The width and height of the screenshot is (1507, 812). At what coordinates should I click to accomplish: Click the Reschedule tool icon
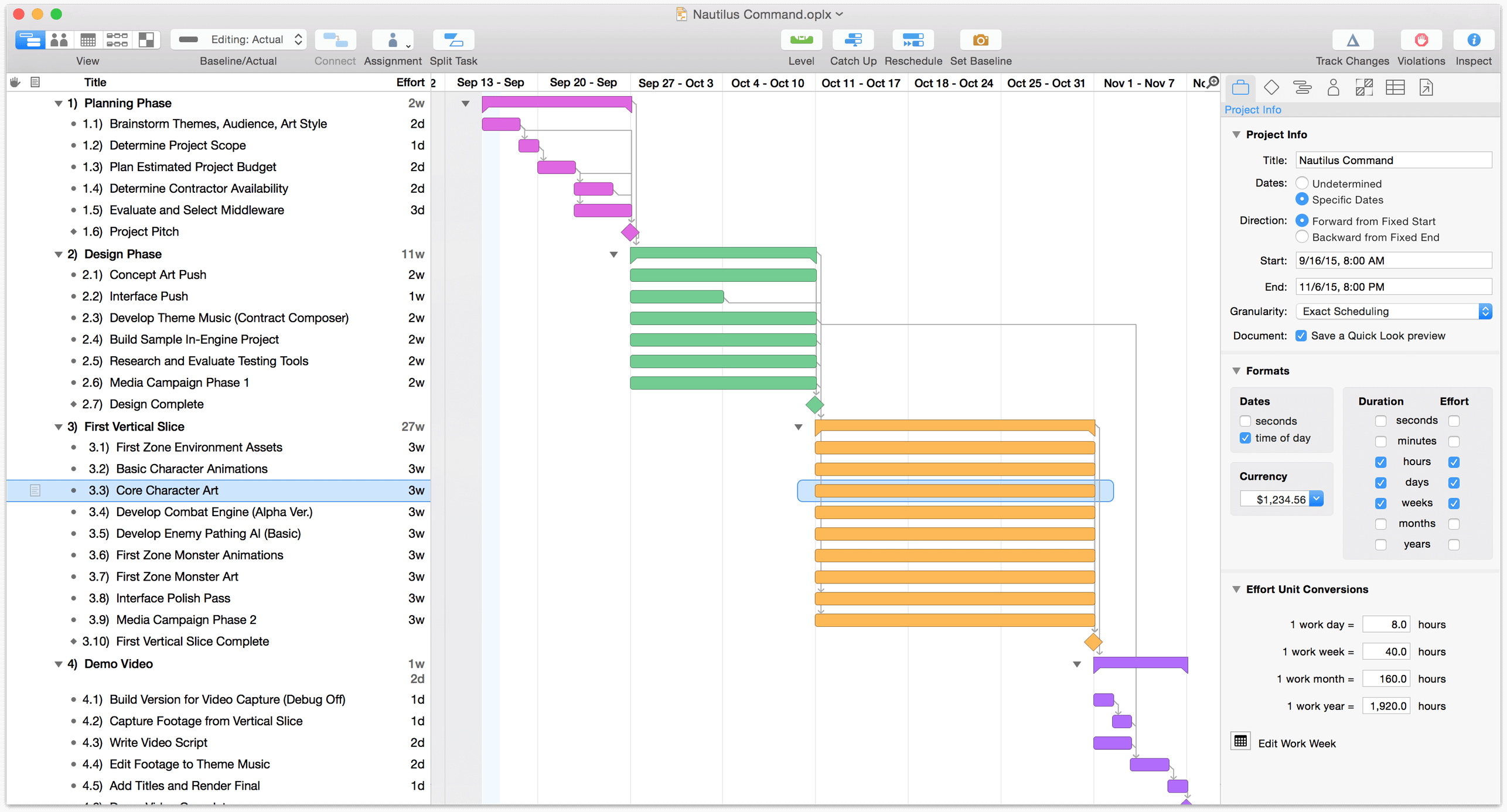click(x=912, y=41)
